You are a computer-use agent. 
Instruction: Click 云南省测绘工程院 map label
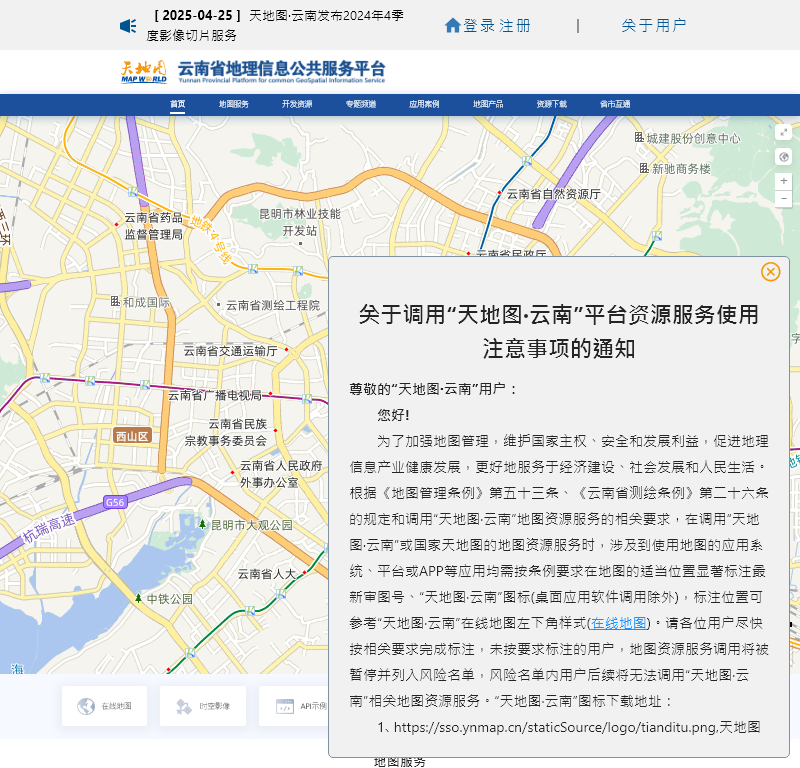point(273,305)
